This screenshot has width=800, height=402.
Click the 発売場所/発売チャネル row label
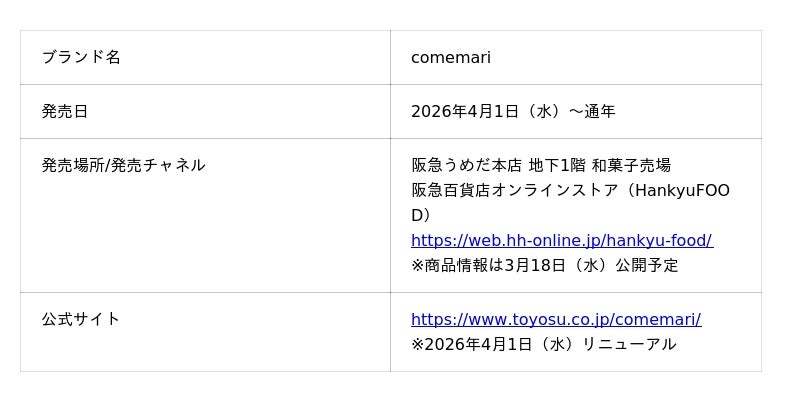(x=123, y=165)
